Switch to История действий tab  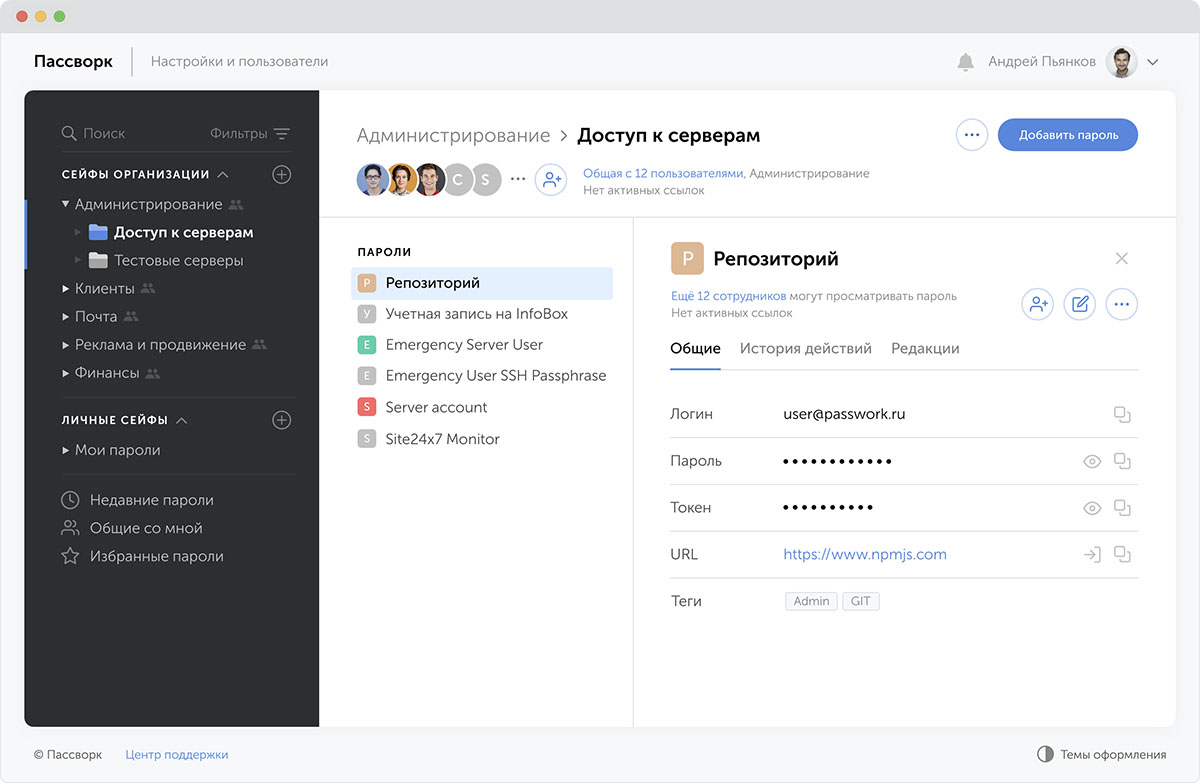(805, 349)
